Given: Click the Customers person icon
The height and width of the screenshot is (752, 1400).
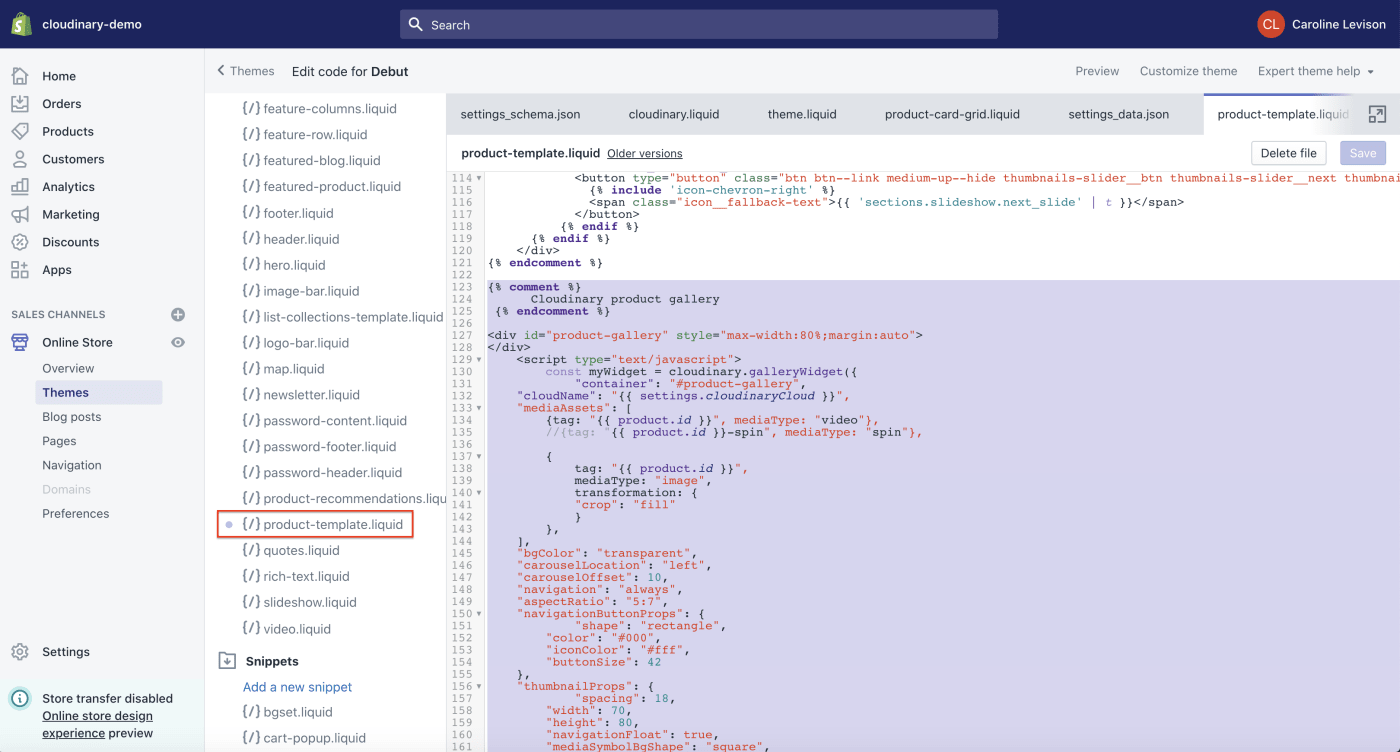Looking at the screenshot, I should [20, 159].
